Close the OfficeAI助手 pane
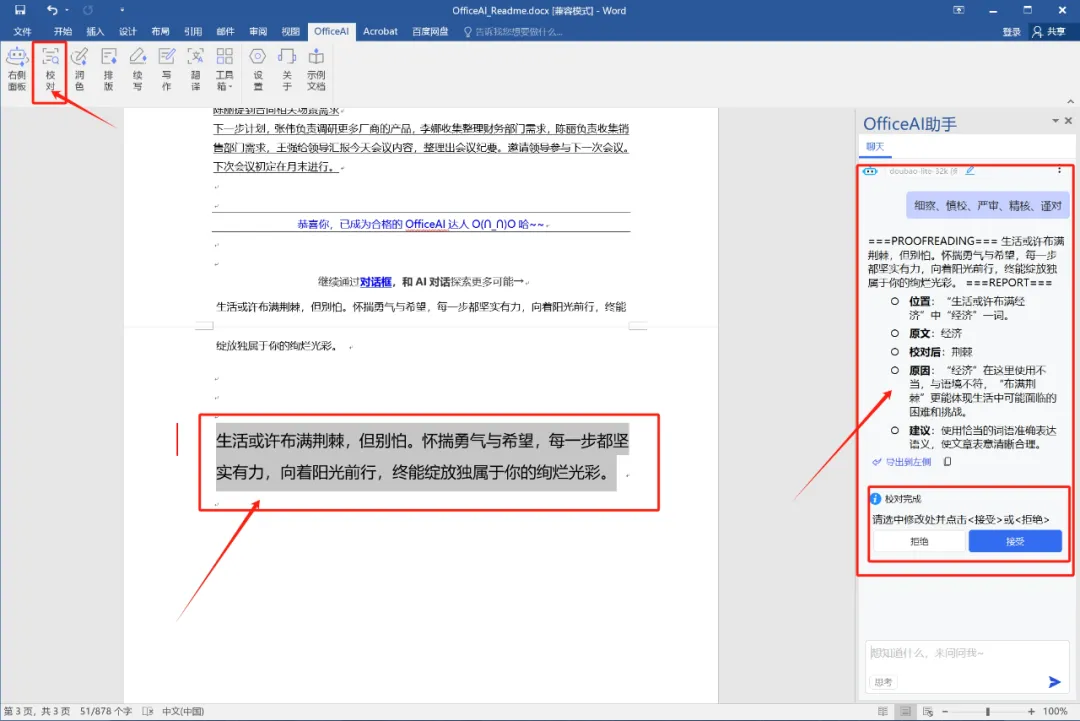The width and height of the screenshot is (1080, 721). (x=1068, y=121)
